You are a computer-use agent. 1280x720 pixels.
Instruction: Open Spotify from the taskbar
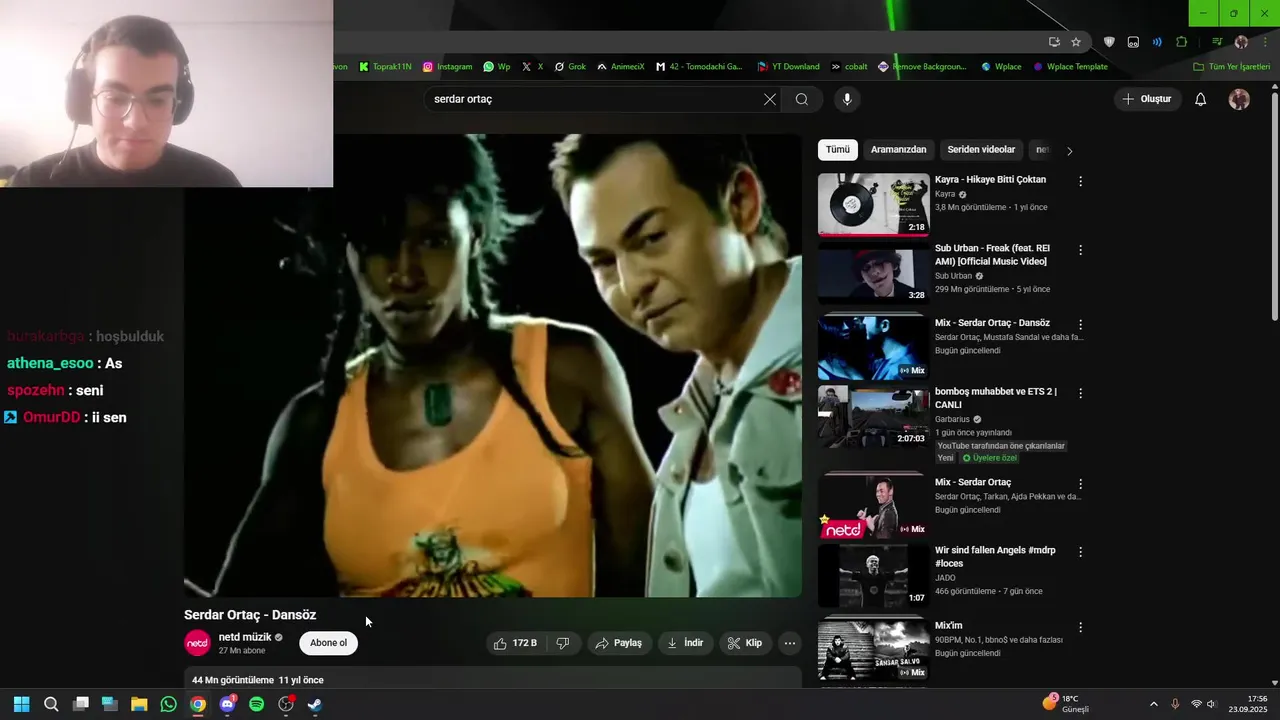[256, 704]
